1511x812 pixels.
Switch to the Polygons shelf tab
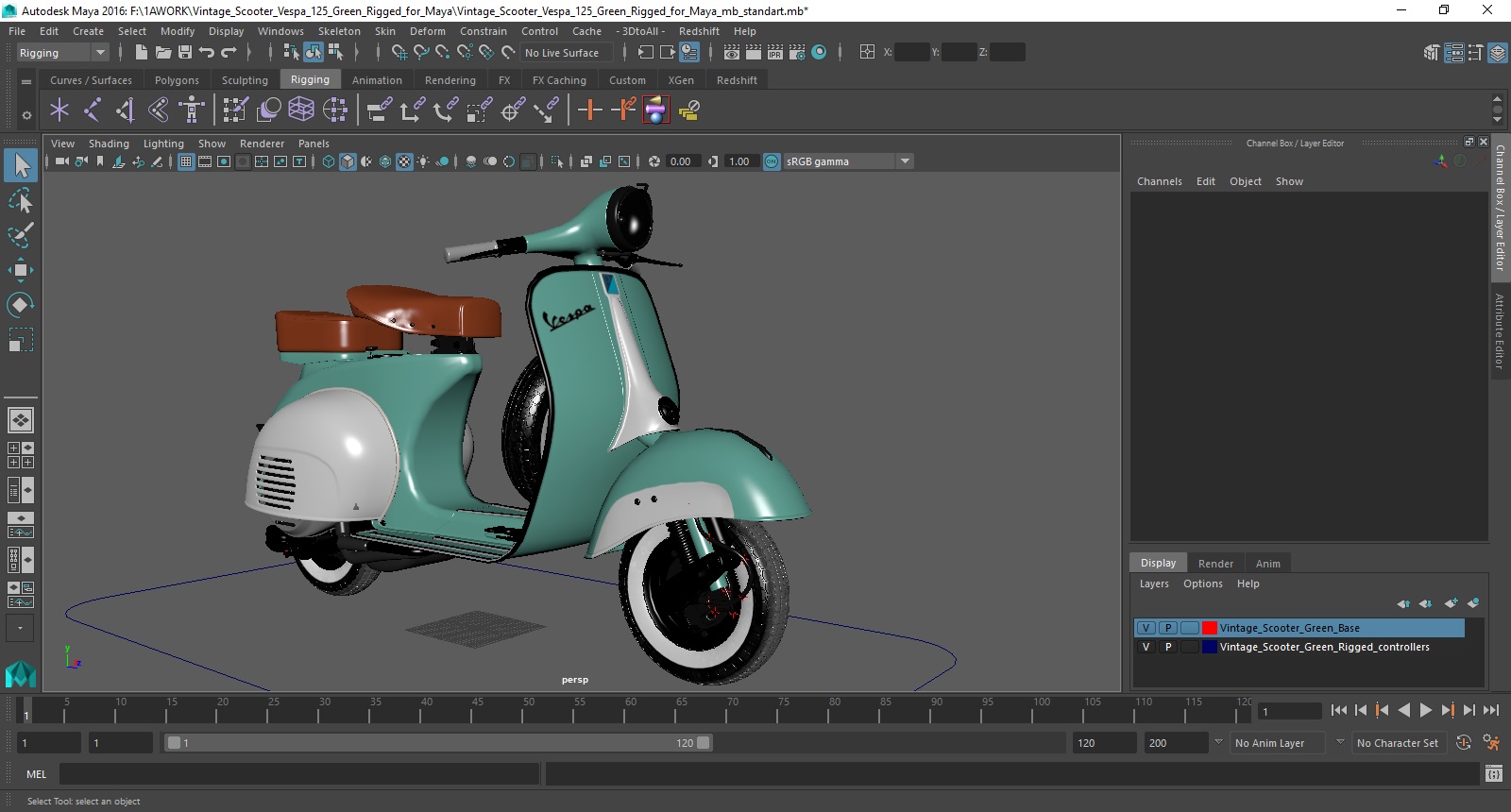point(177,80)
